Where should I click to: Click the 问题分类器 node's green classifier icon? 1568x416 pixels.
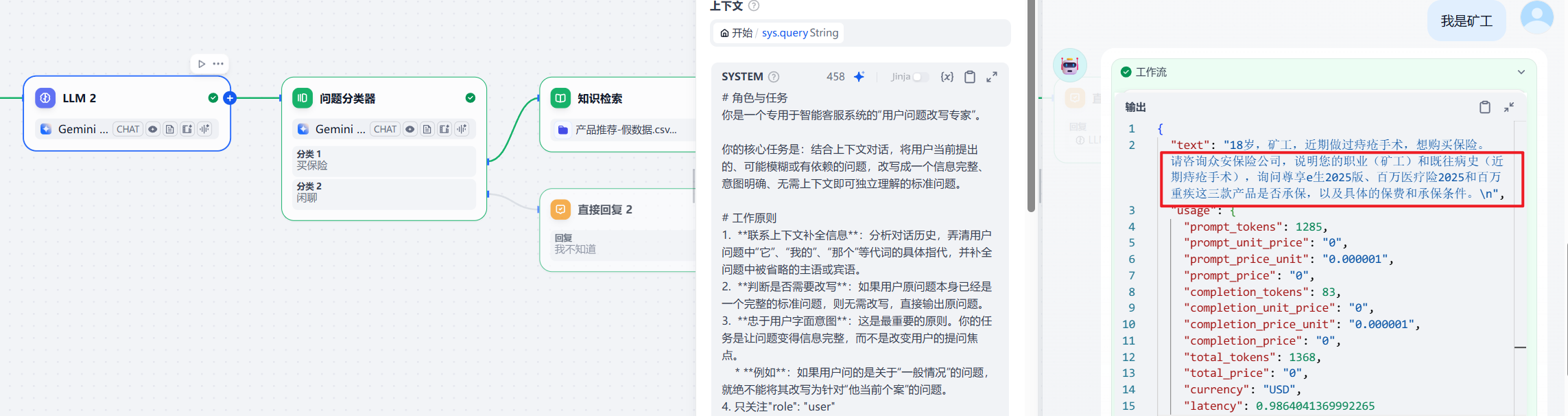pos(302,98)
